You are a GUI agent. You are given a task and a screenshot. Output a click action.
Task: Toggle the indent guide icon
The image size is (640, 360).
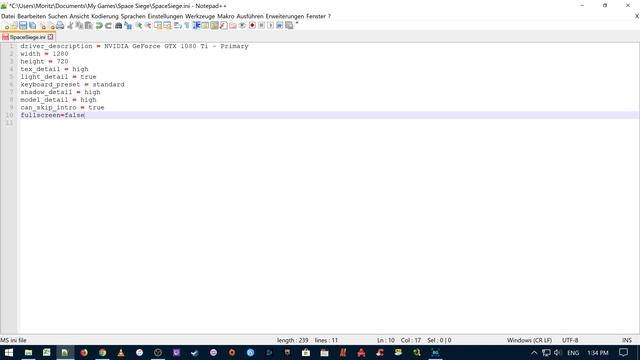point(196,26)
